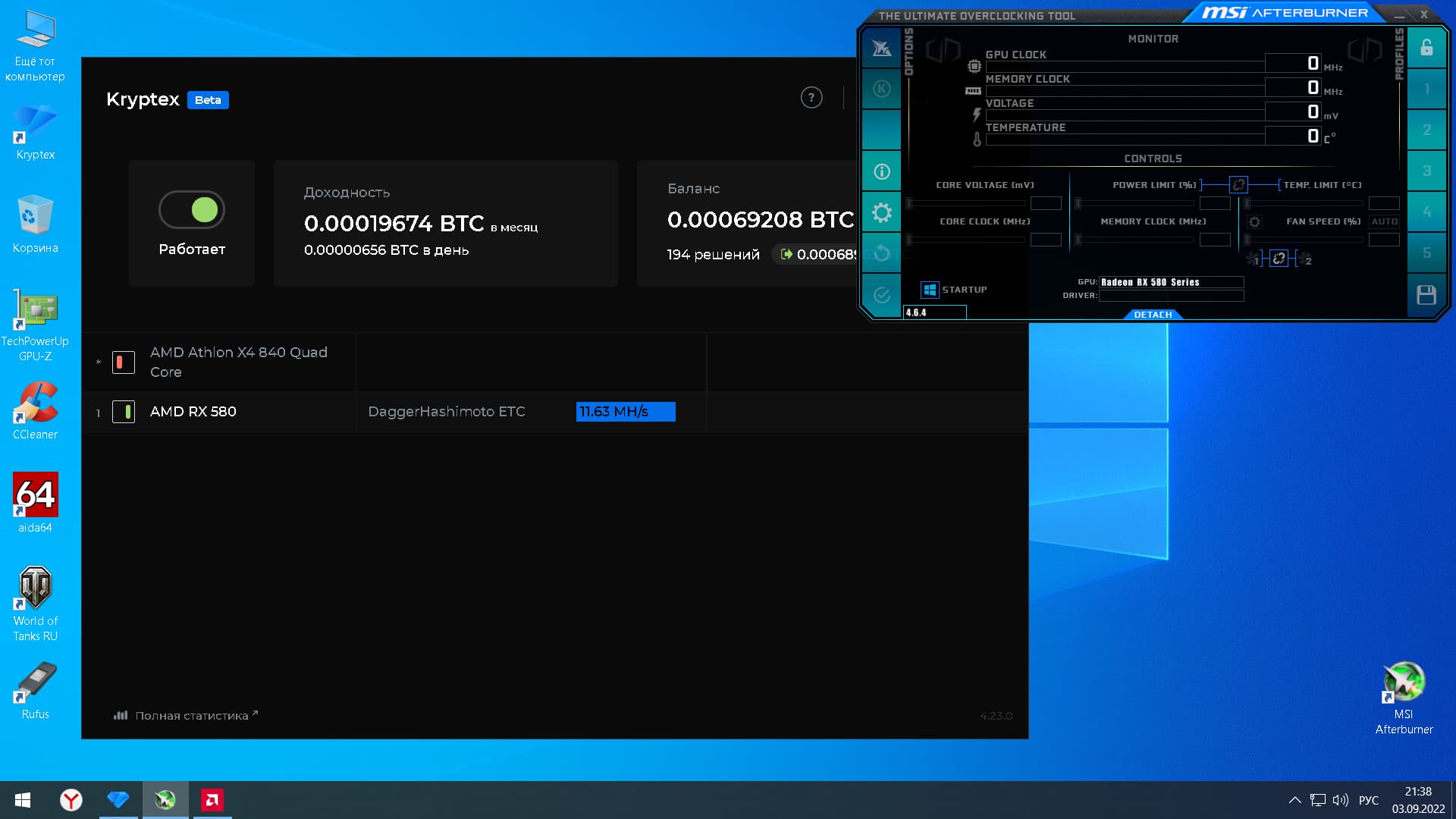This screenshot has width=1456, height=819.
Task: Open This PC desktop shortcut
Action: tap(36, 45)
